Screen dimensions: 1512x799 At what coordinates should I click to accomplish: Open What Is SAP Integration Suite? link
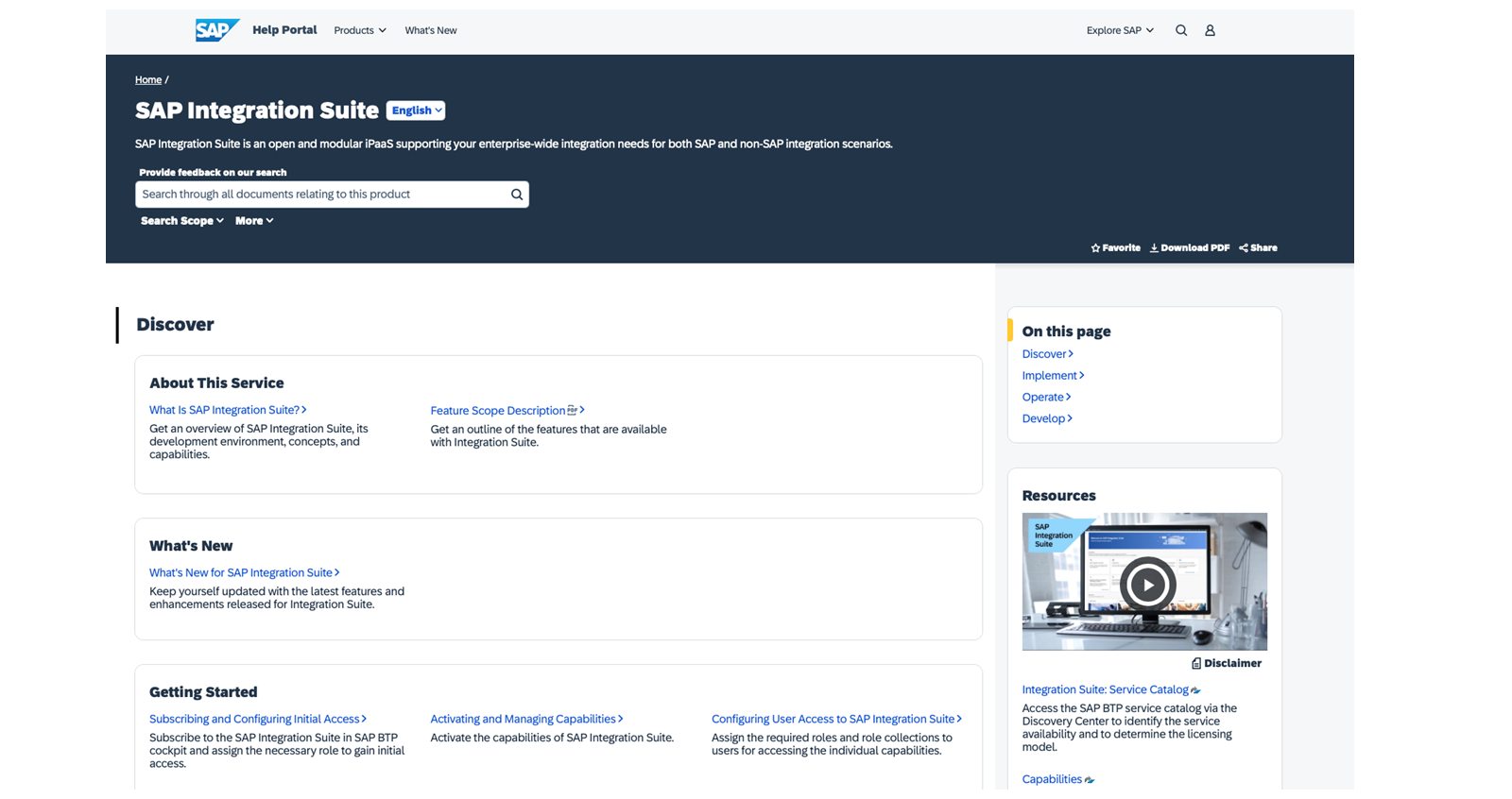click(228, 410)
